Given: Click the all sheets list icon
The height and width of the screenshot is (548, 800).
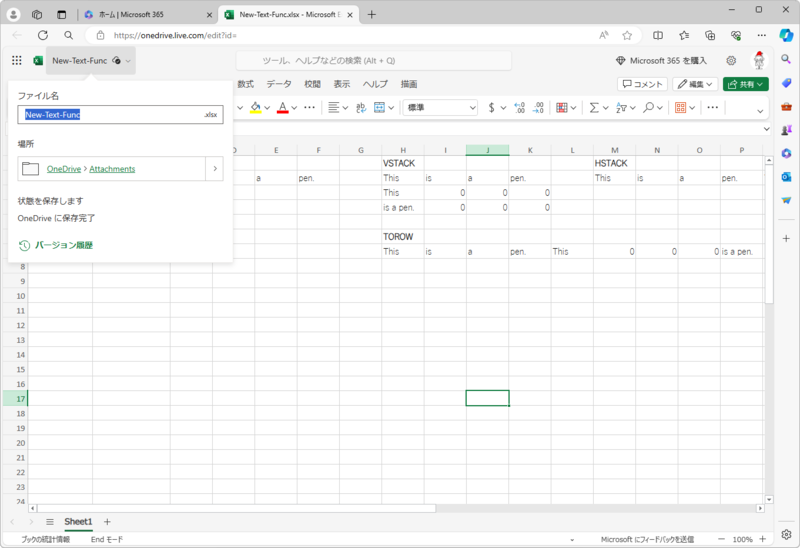Looking at the screenshot, I should pos(49,522).
